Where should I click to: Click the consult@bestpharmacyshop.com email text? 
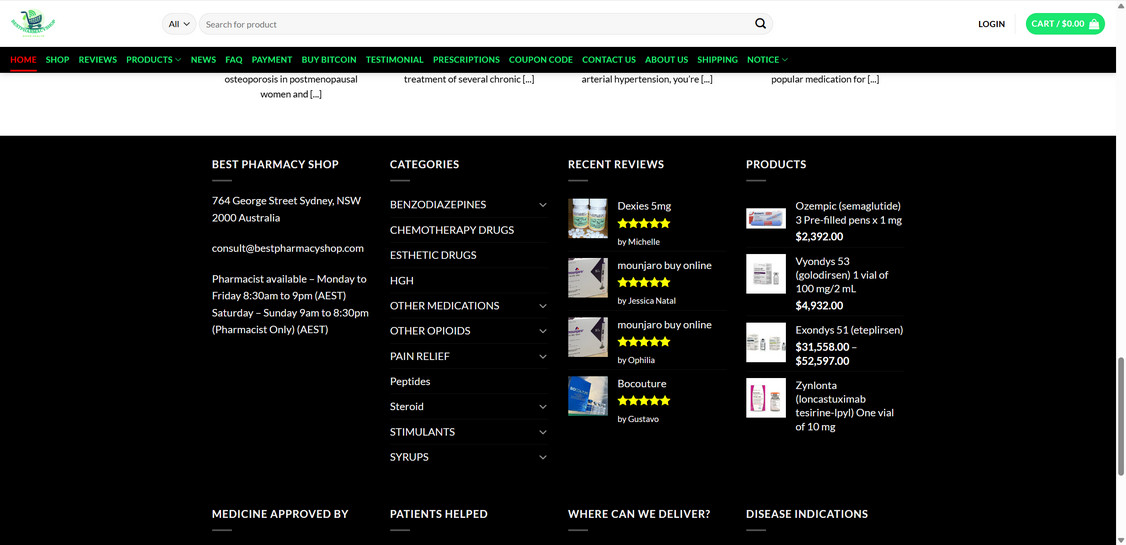coord(288,248)
